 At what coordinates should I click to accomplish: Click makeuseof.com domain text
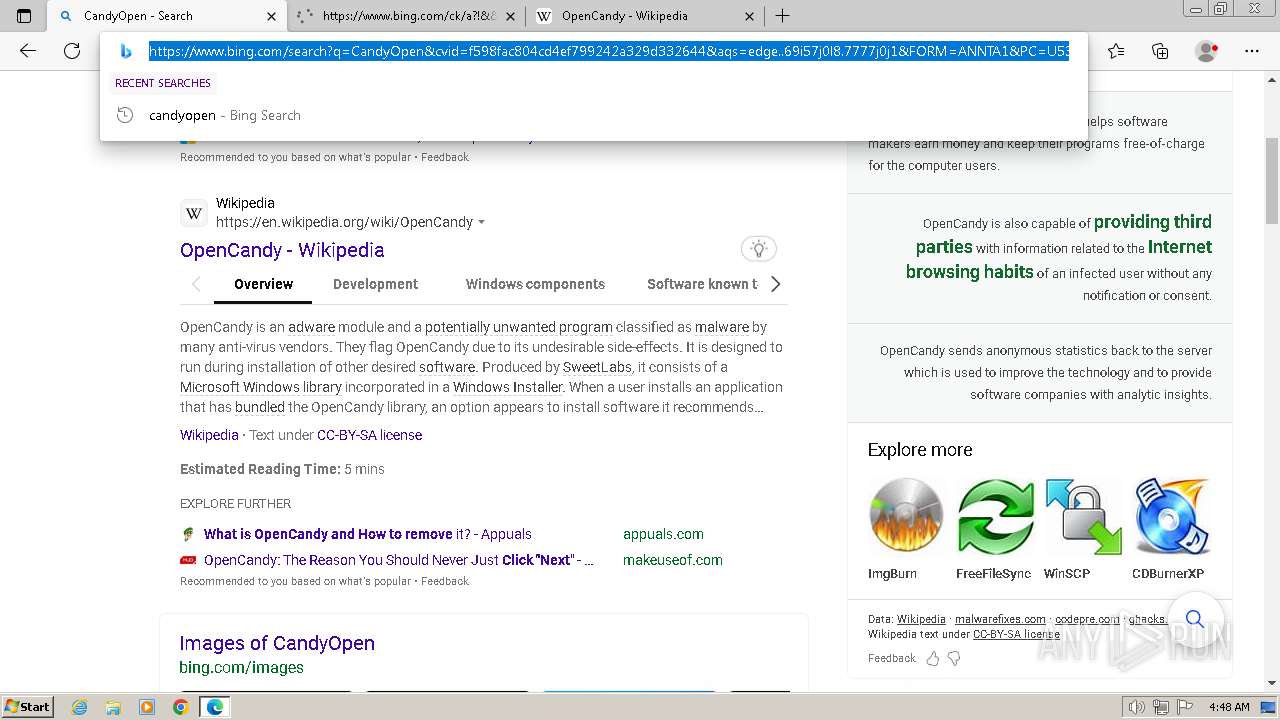[672, 560]
